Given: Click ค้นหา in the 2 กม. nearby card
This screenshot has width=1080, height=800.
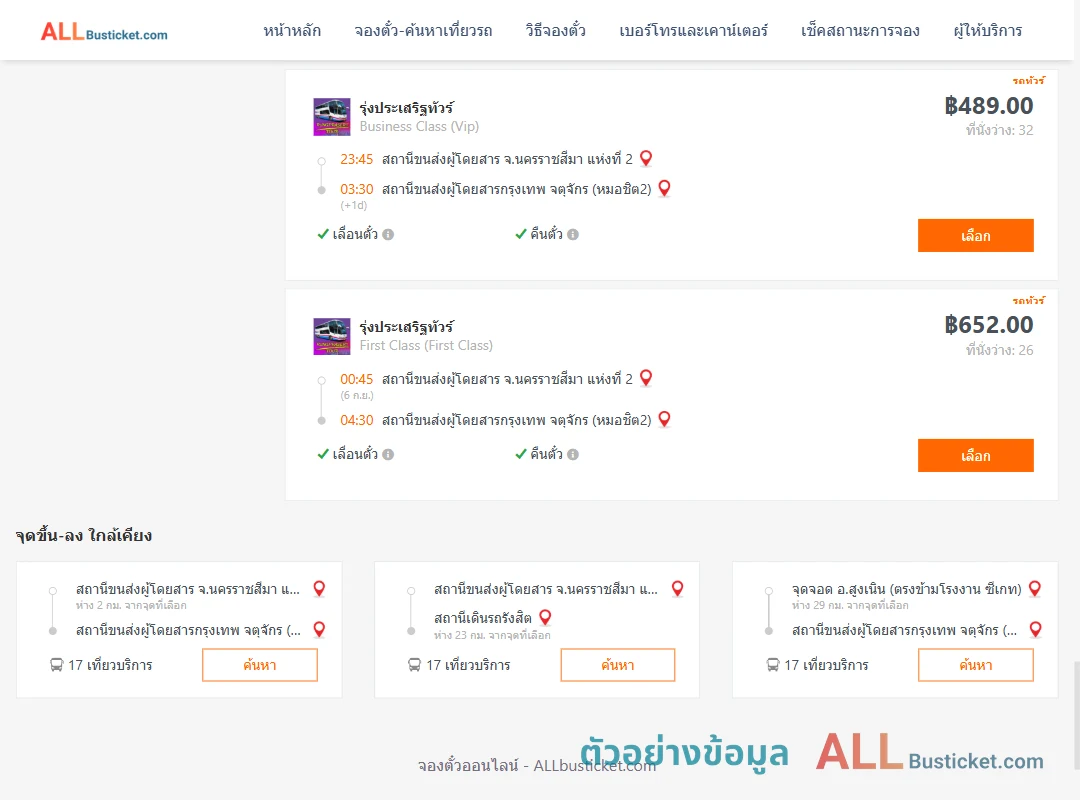Looking at the screenshot, I should pos(260,665).
